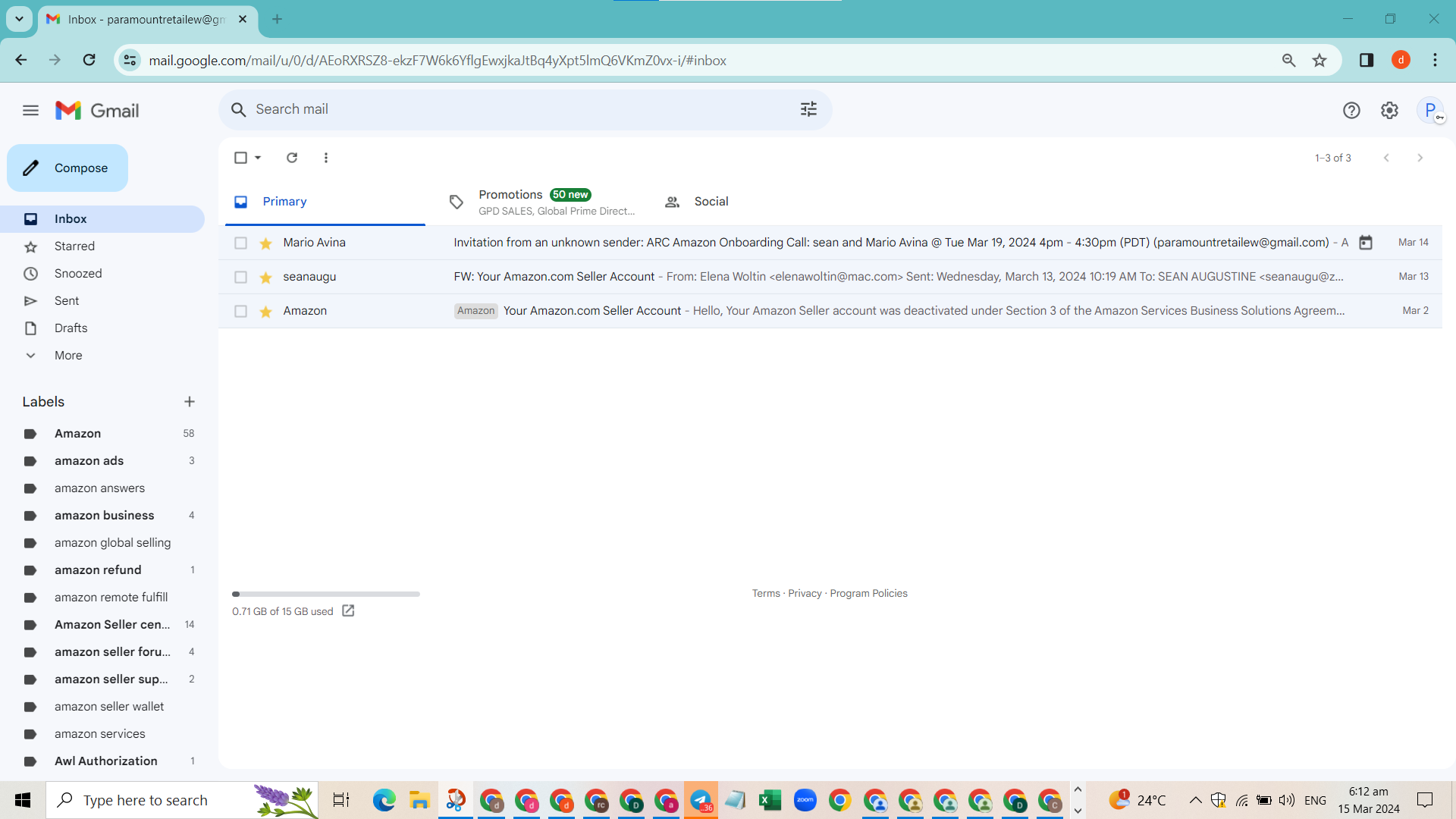This screenshot has height=819, width=1456.
Task: Open Zoom from the taskbar
Action: 805,800
